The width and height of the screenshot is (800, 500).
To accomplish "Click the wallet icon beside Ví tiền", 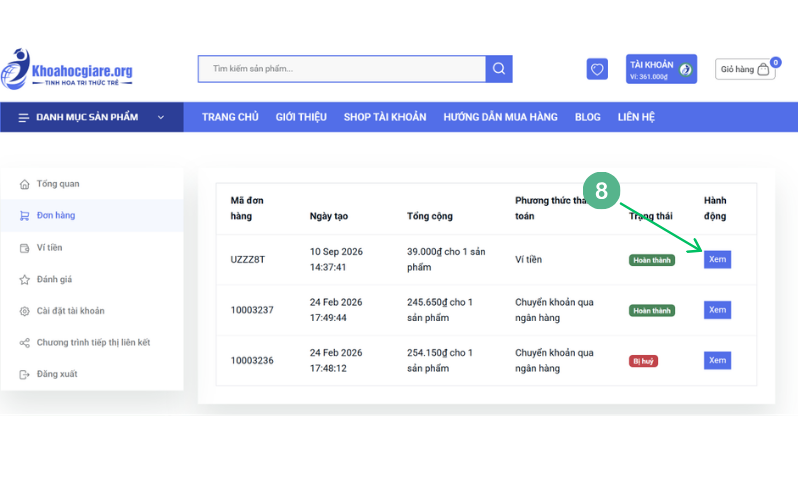I will pyautogui.click(x=24, y=248).
